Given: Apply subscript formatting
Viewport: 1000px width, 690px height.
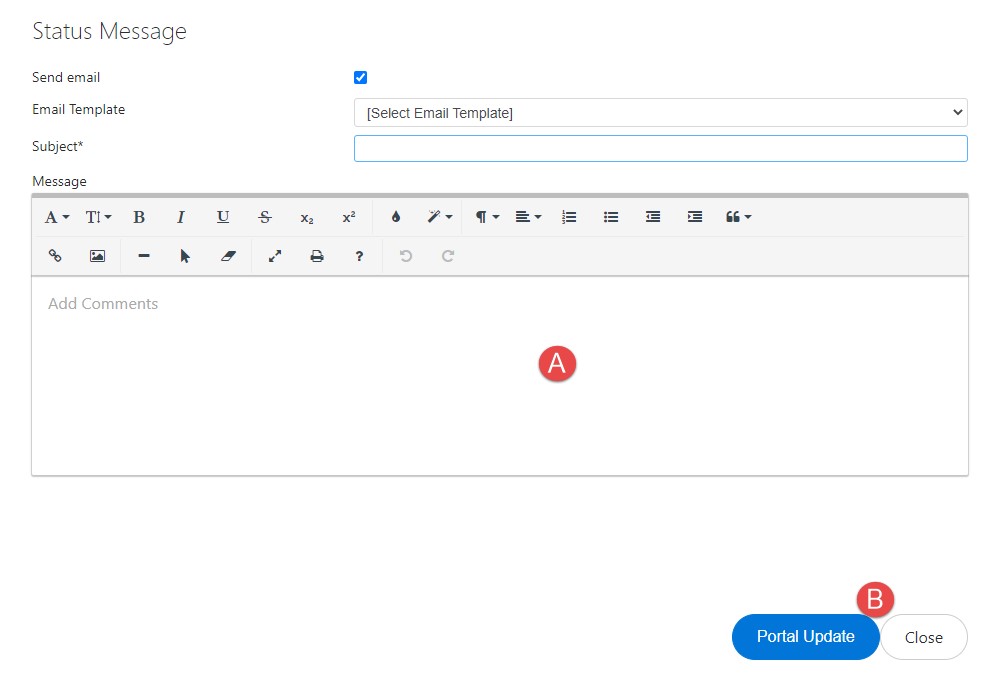Looking at the screenshot, I should pyautogui.click(x=307, y=217).
